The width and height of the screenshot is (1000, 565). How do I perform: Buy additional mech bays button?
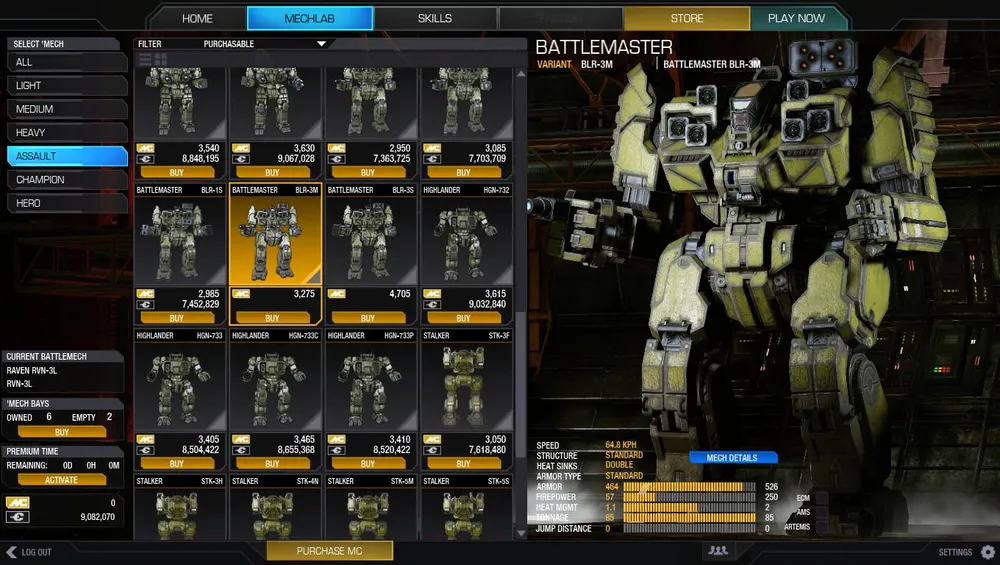pyautogui.click(x=61, y=432)
